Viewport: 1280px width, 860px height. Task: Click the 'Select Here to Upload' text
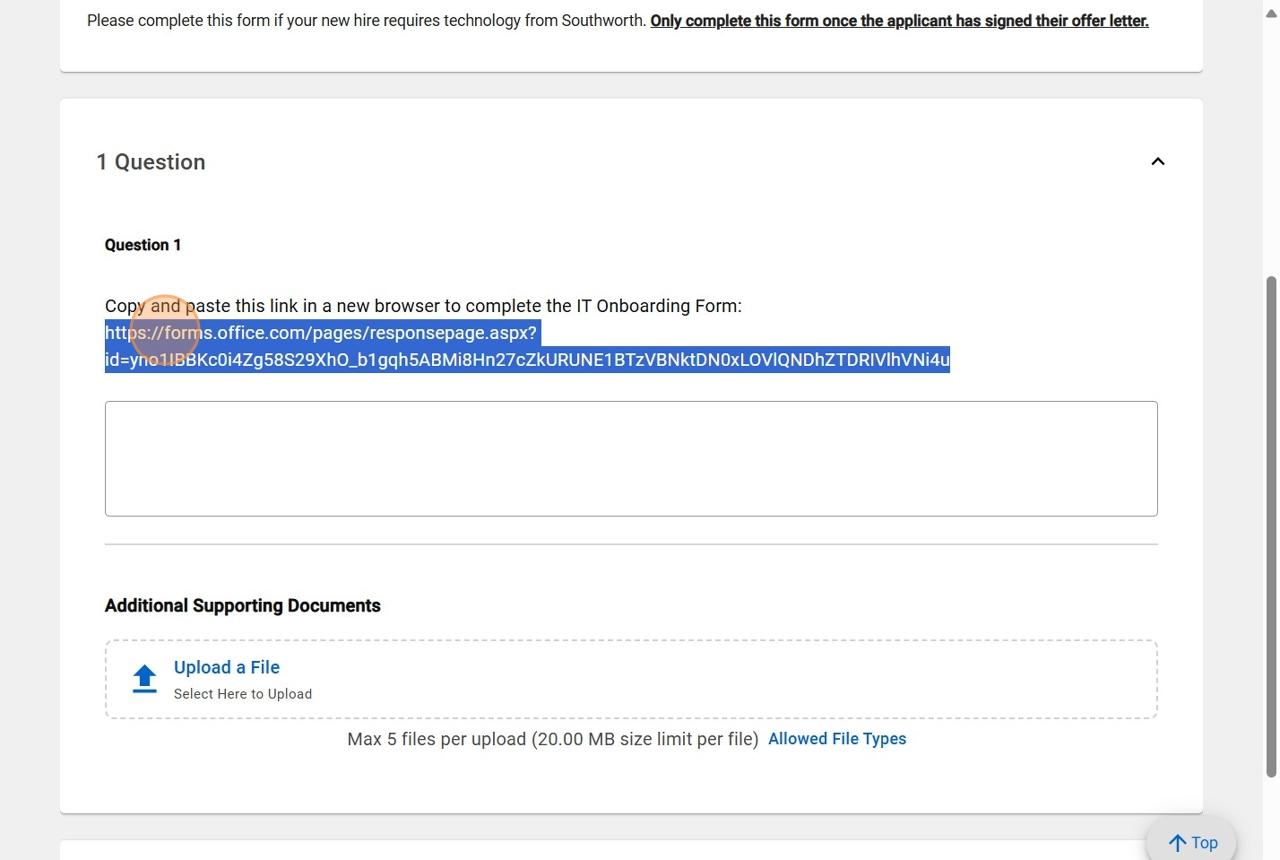pyautogui.click(x=243, y=694)
